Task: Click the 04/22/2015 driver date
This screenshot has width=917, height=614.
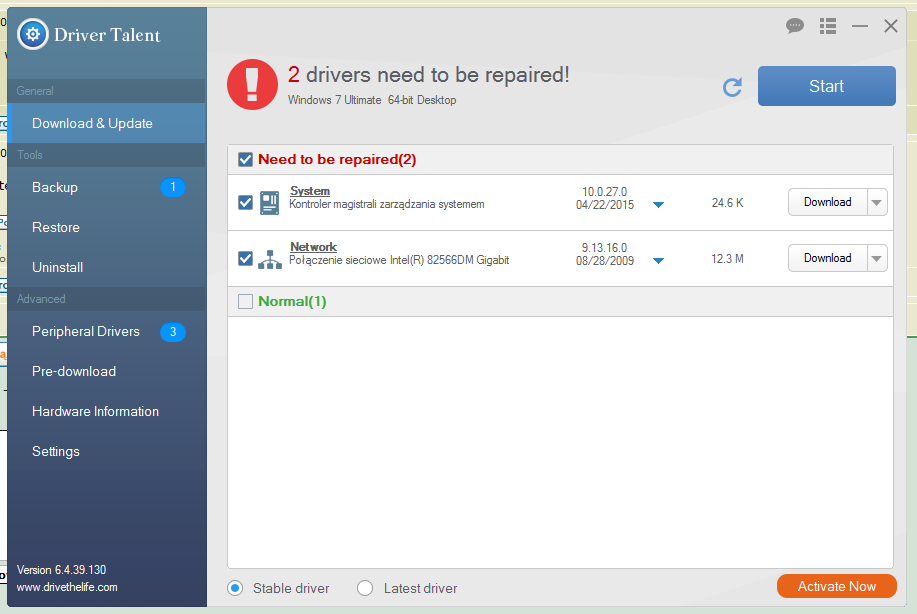Action: click(x=605, y=205)
